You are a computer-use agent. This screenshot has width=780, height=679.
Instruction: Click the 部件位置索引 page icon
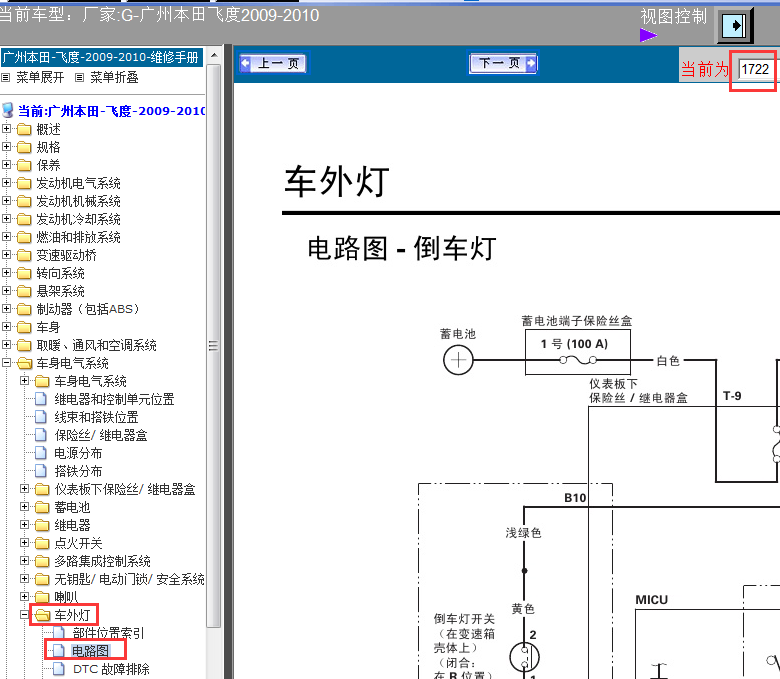(59, 633)
